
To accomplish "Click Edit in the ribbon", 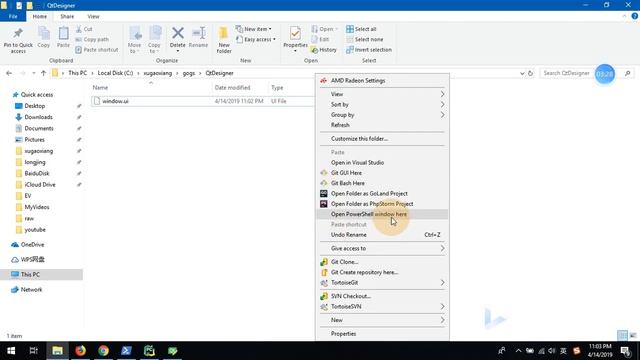I will 320,39.
